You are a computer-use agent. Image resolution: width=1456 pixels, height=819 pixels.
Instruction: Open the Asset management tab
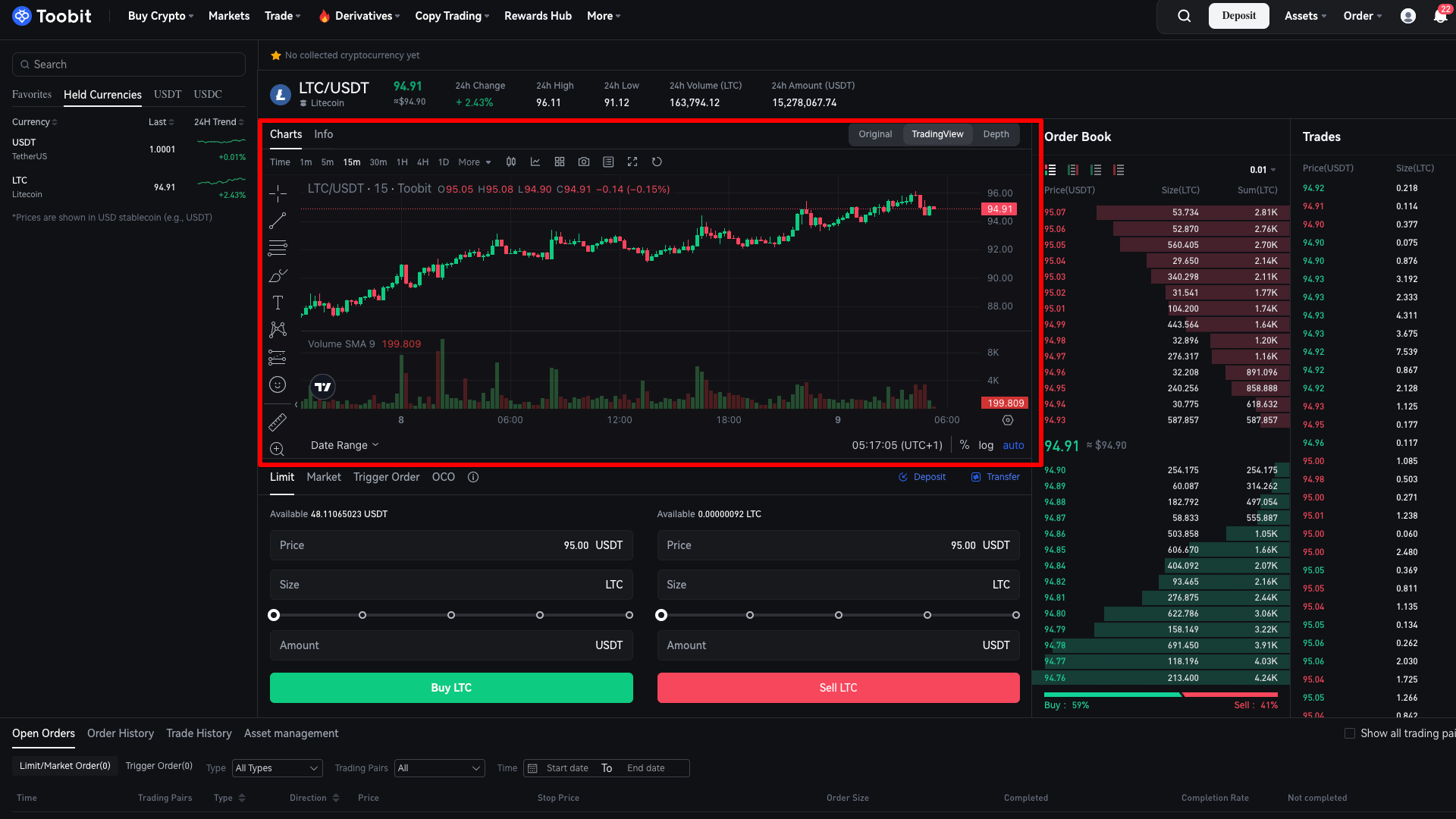click(x=291, y=733)
